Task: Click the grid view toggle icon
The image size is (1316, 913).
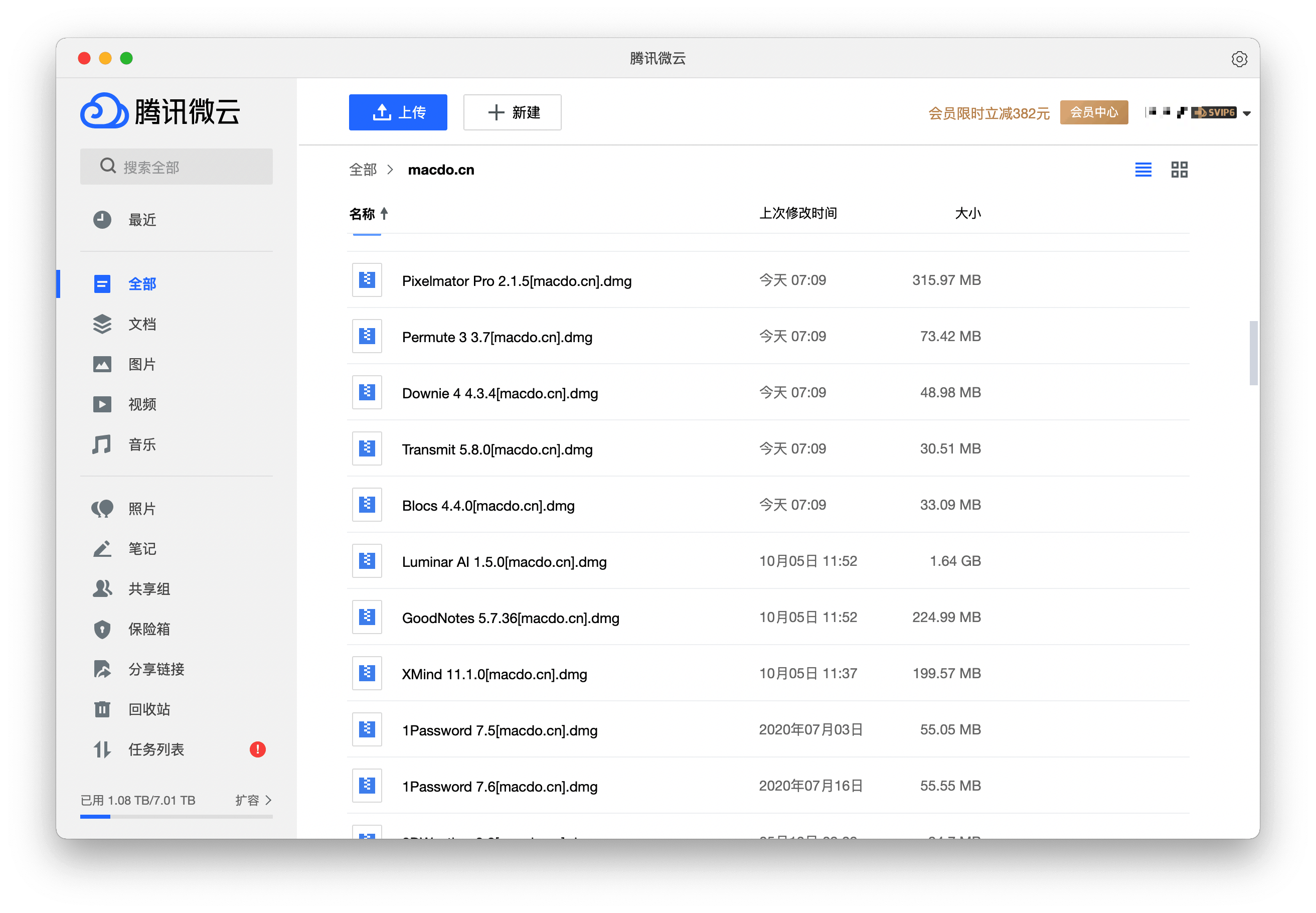Action: tap(1180, 169)
